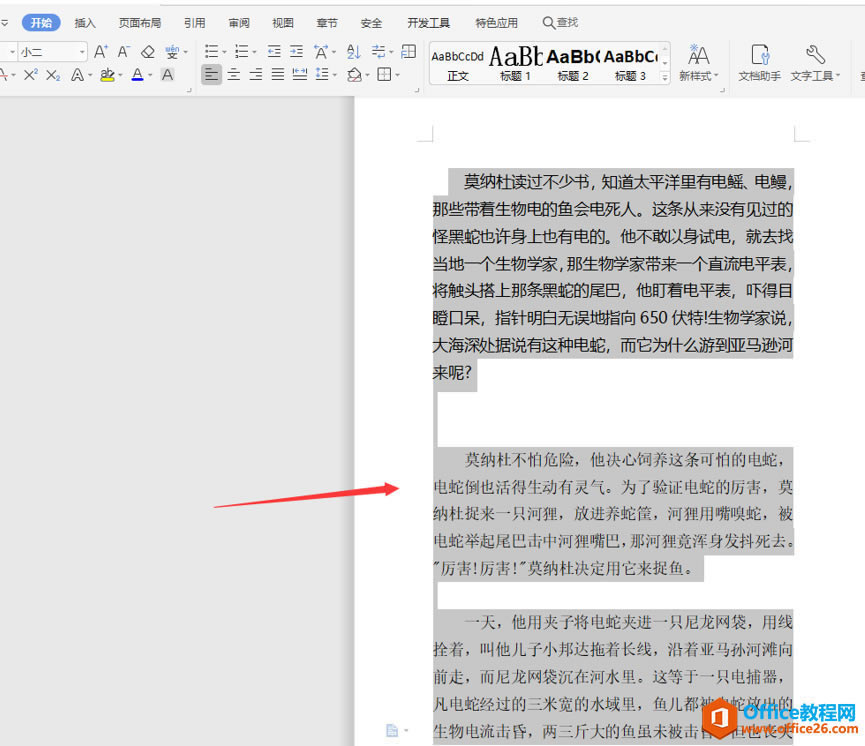Switch to the 开始 tab
This screenshot has height=746, width=865.
click(x=41, y=23)
